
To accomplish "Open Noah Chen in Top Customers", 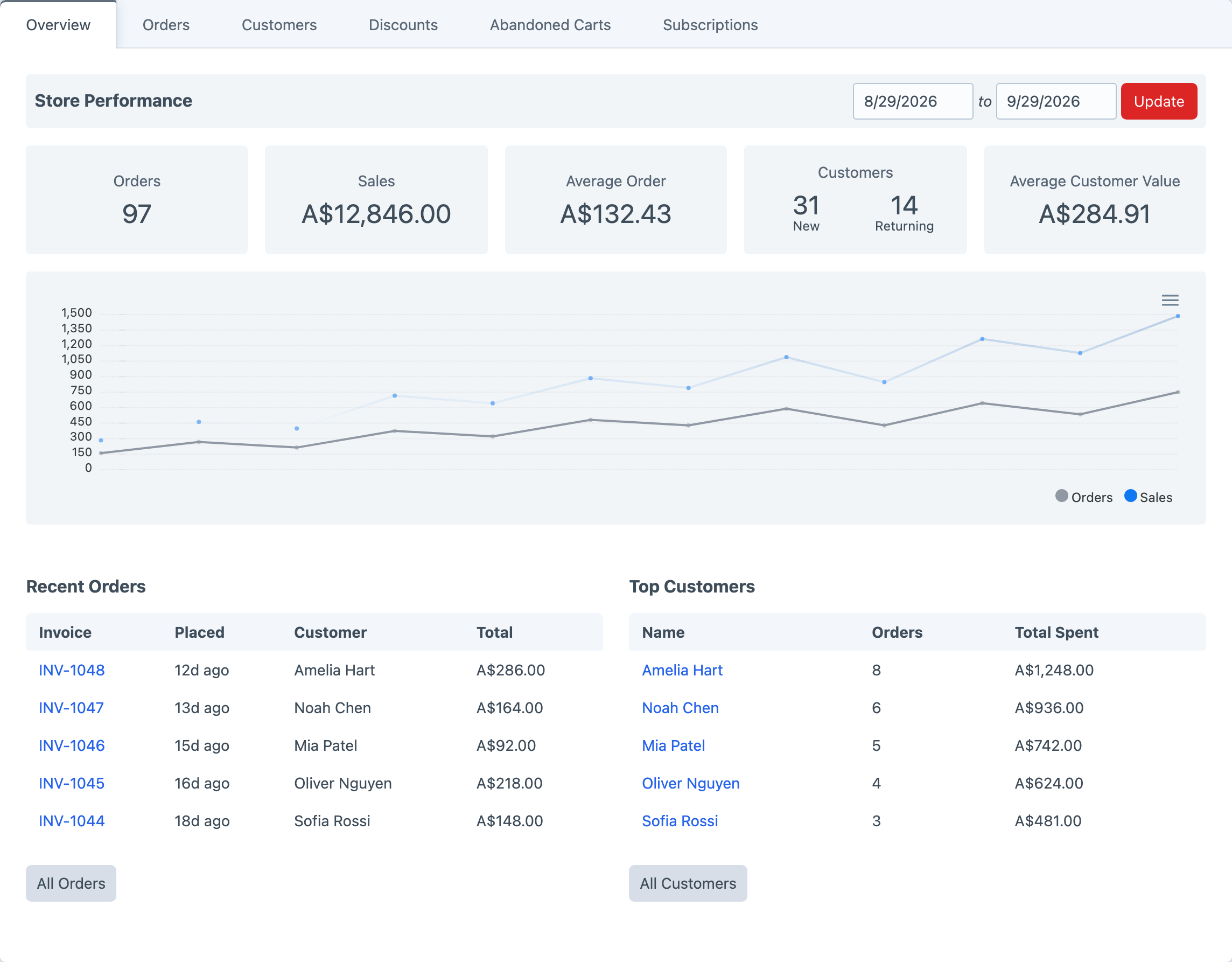I will coord(680,708).
